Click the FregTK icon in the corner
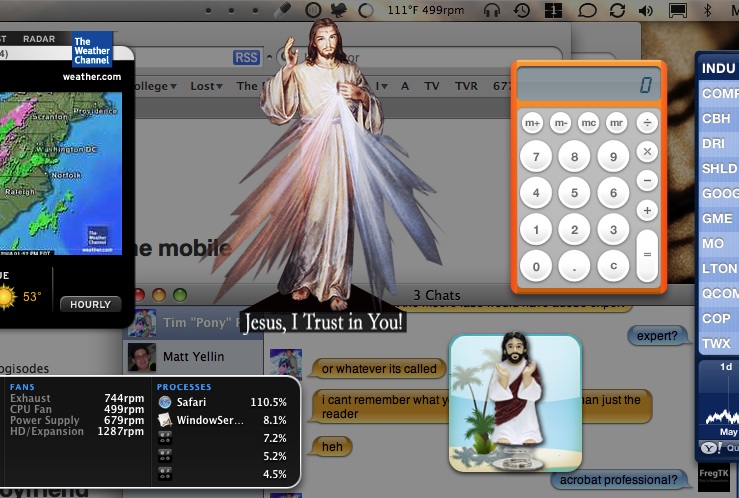 click(714, 476)
